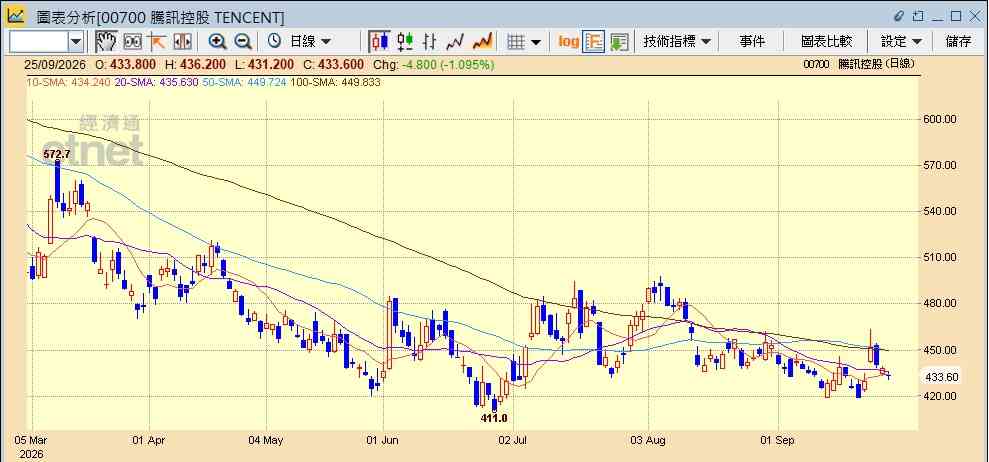The image size is (989, 462).
Task: Select the orange trend line drawing tool
Action: click(156, 42)
